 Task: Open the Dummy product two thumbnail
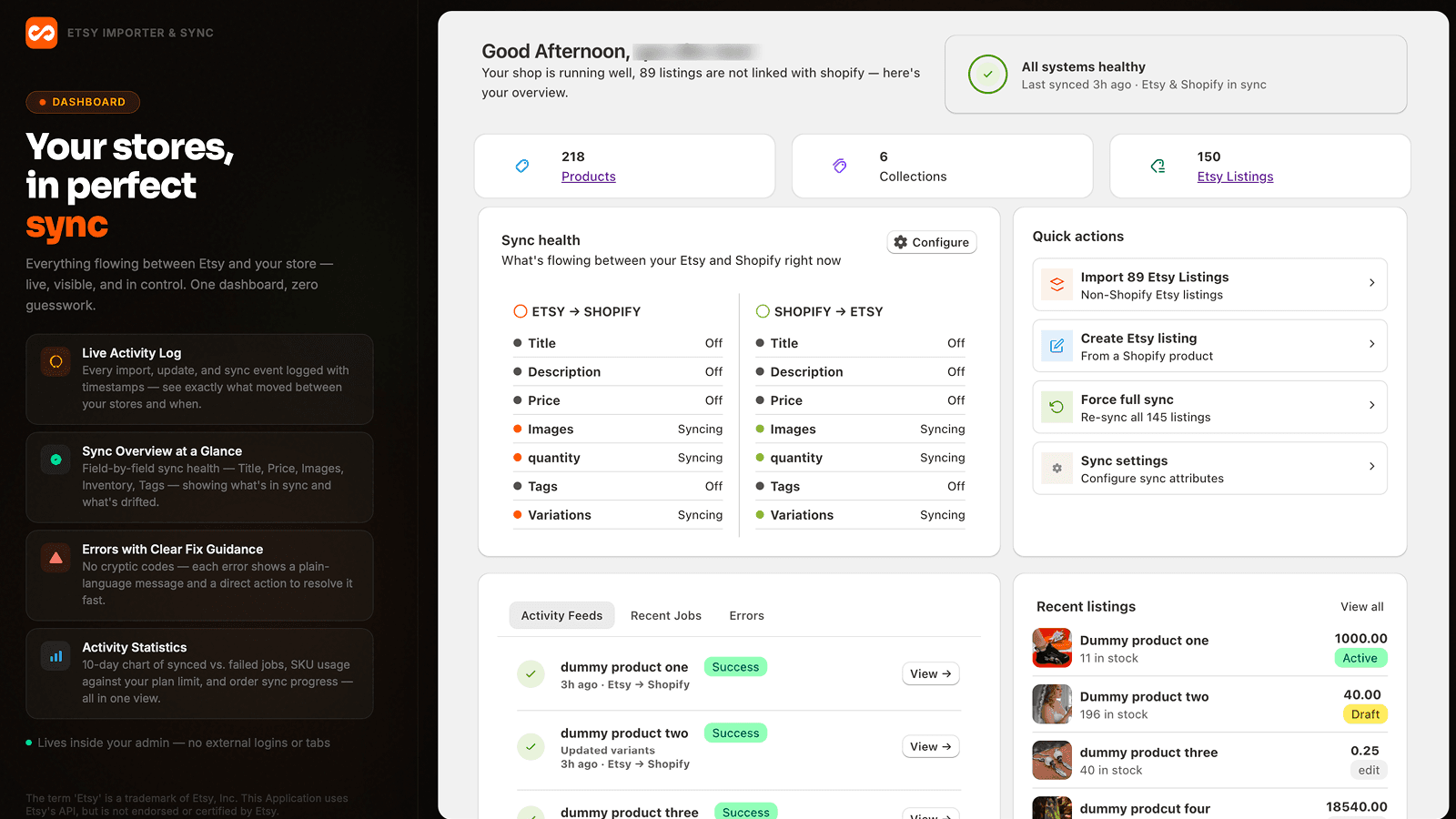pos(1052,704)
